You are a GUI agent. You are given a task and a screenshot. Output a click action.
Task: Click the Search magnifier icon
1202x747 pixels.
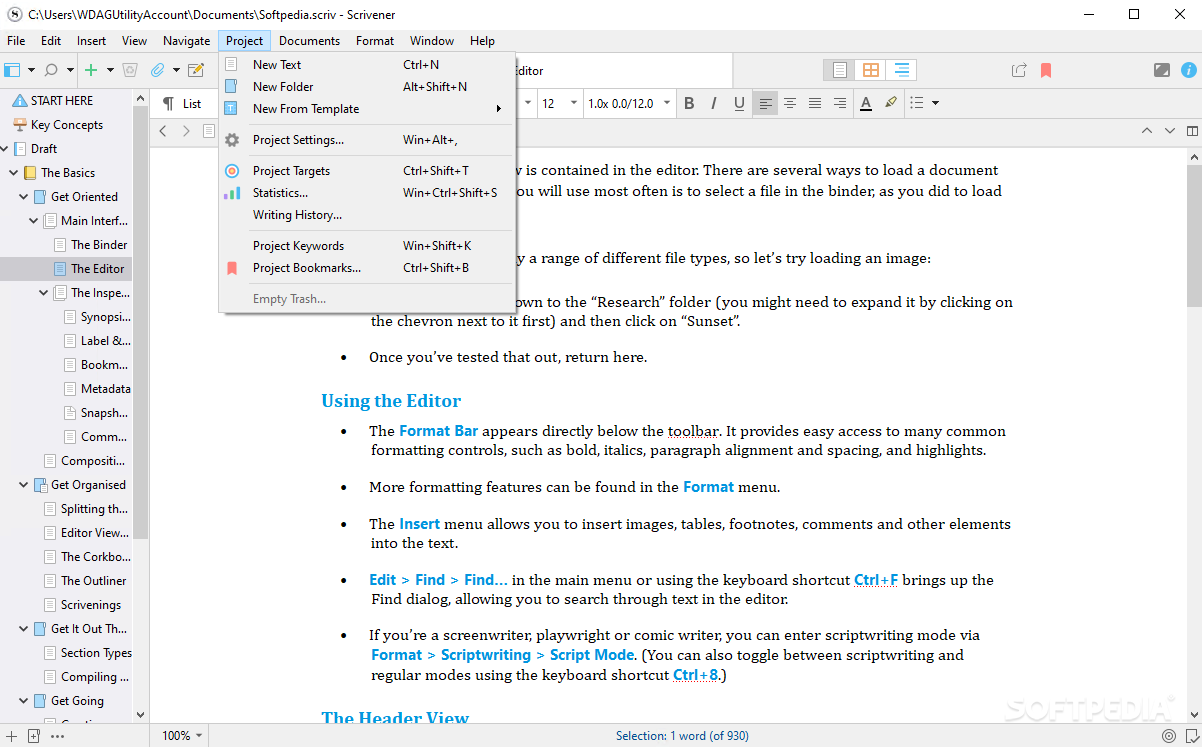coord(52,70)
